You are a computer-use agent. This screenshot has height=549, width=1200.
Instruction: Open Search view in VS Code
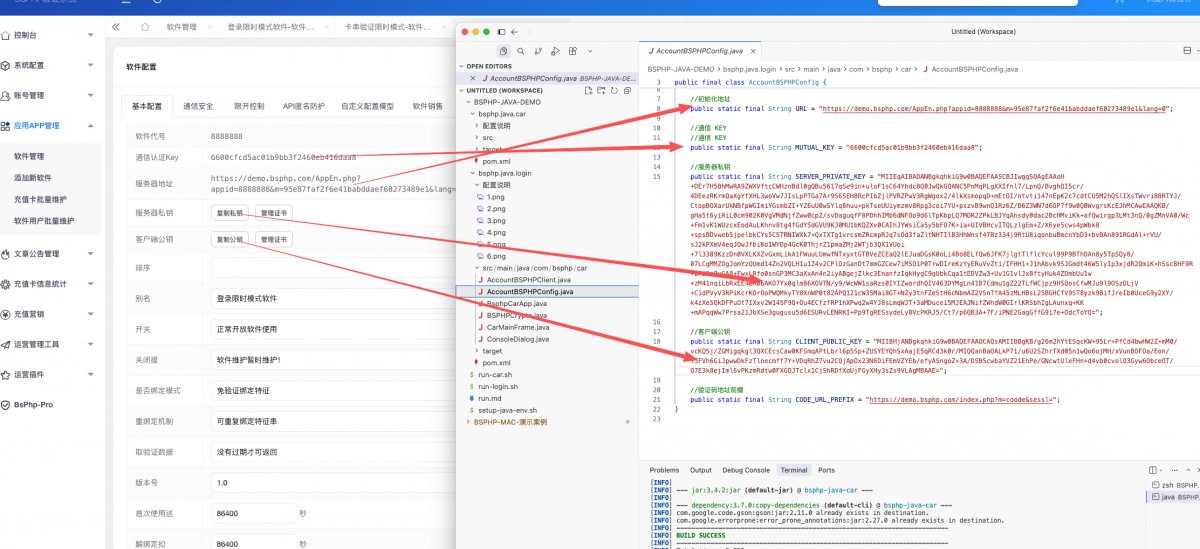point(521,51)
